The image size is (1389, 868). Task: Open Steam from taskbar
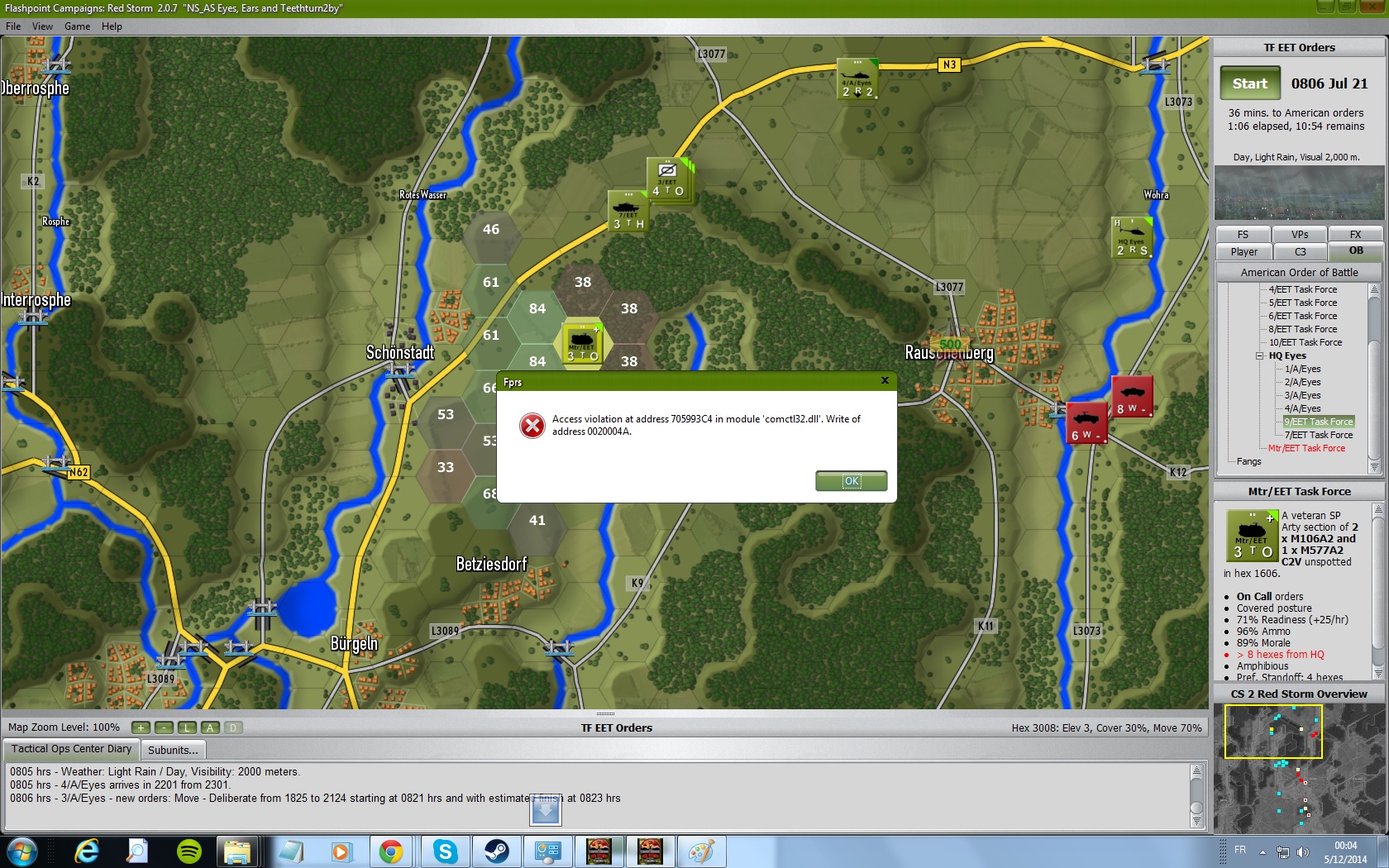(x=496, y=851)
